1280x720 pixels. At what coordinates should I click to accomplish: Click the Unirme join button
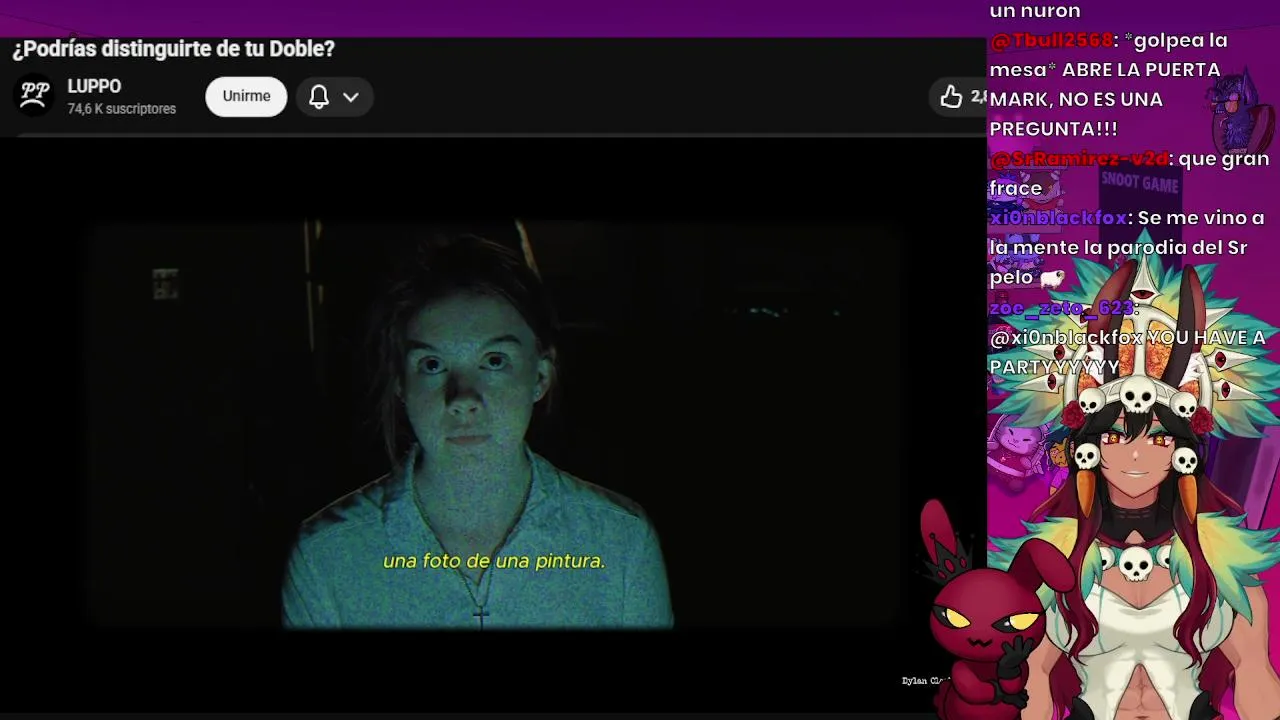[246, 96]
